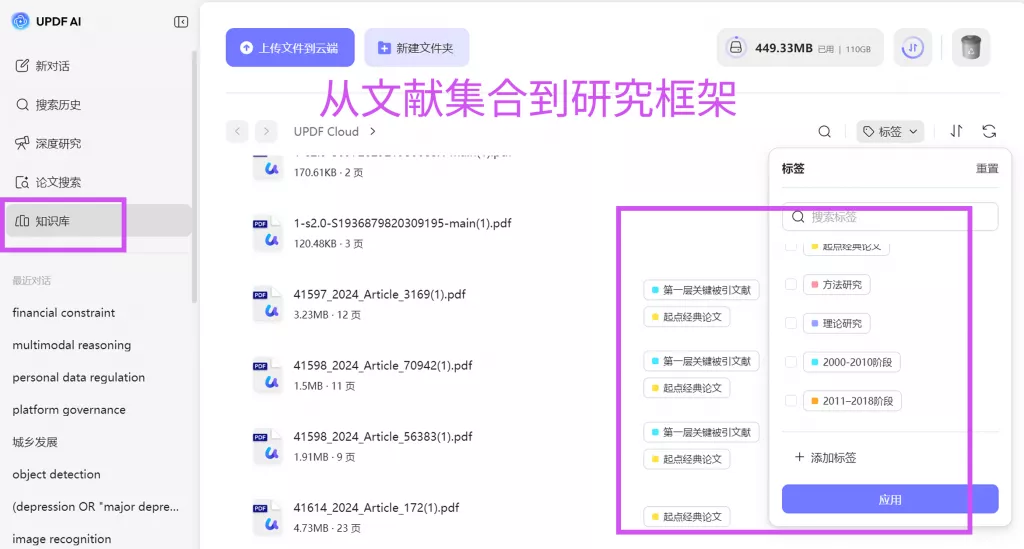The image size is (1024, 549).
Task: Open recent chat 城乡发展
Action: 35,442
